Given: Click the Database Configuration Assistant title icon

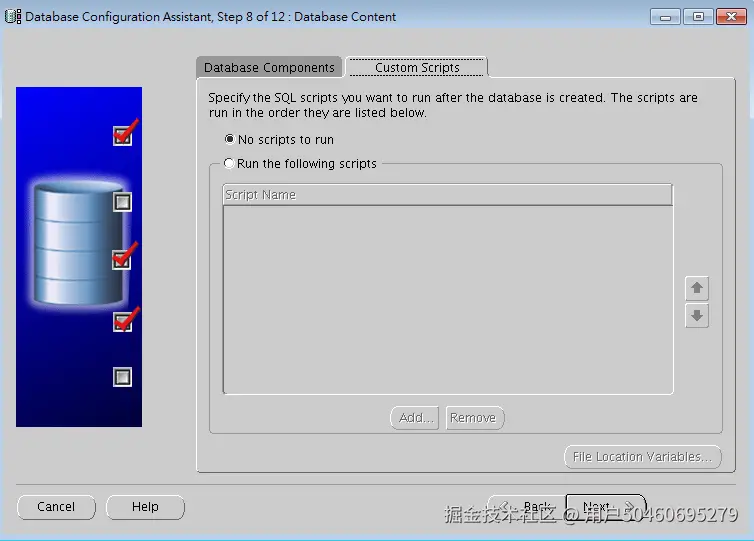Looking at the screenshot, I should (13, 16).
